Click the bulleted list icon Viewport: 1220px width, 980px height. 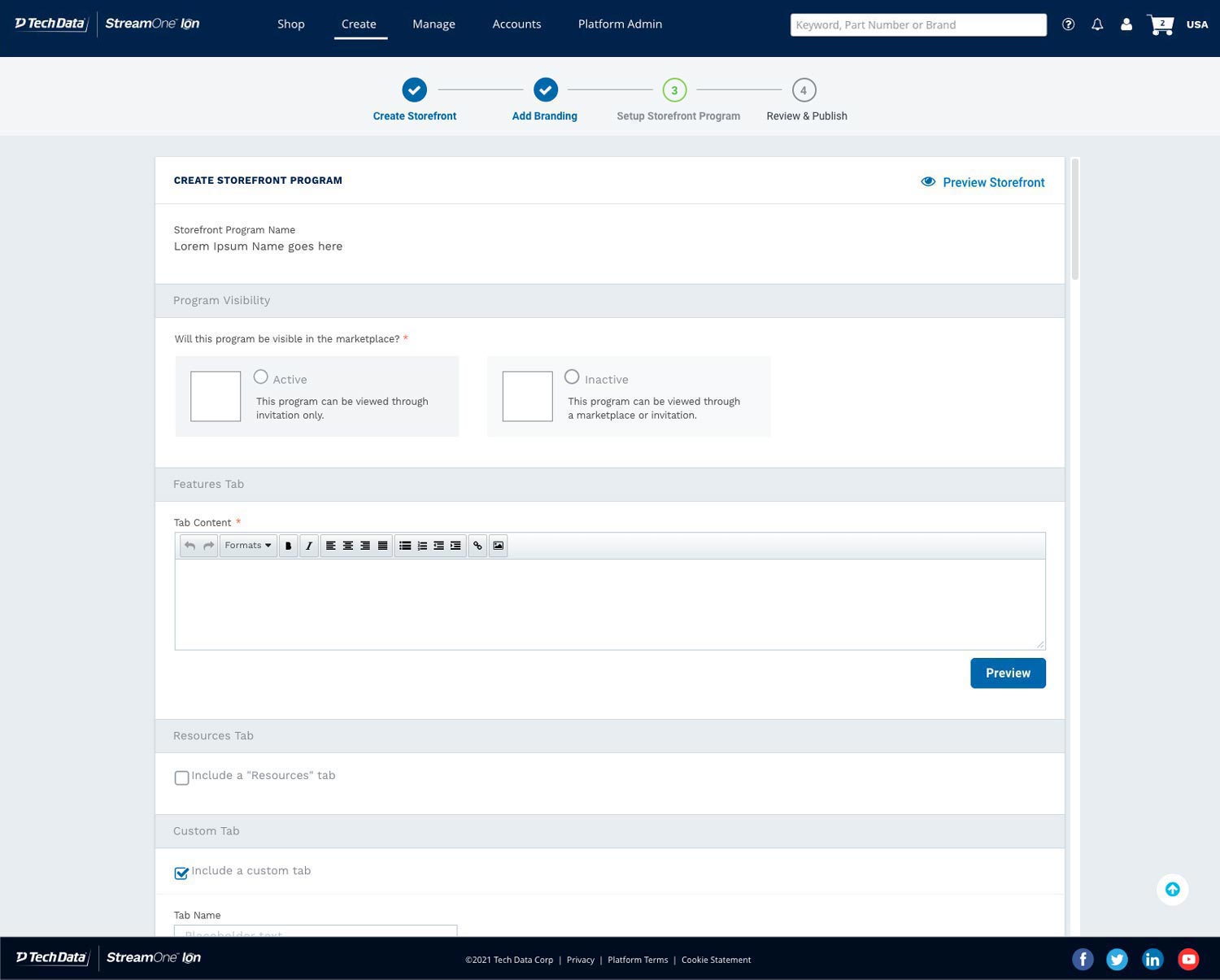click(x=405, y=546)
